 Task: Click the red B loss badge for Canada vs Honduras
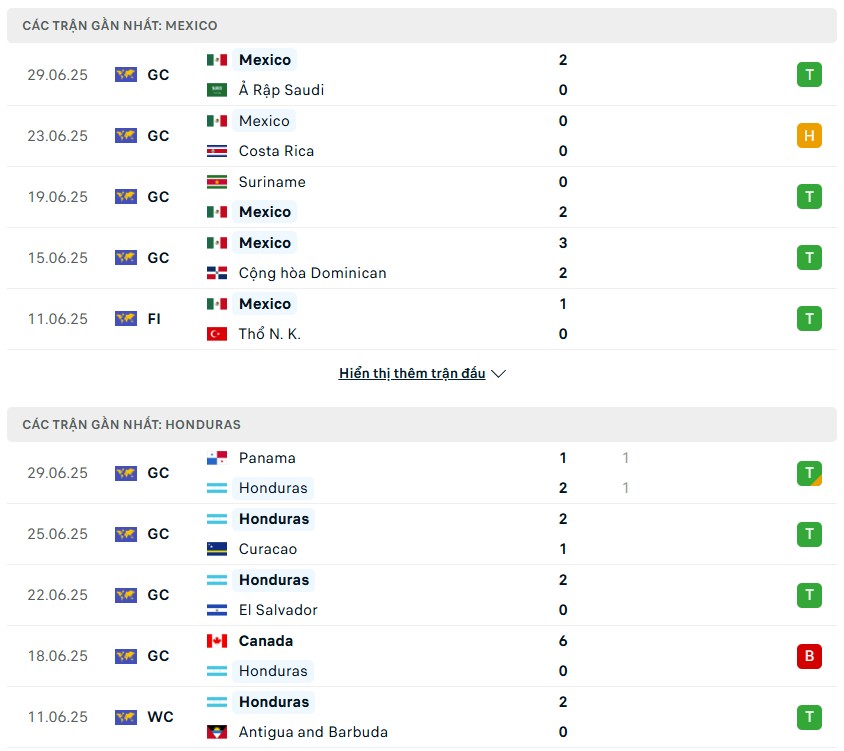point(809,656)
